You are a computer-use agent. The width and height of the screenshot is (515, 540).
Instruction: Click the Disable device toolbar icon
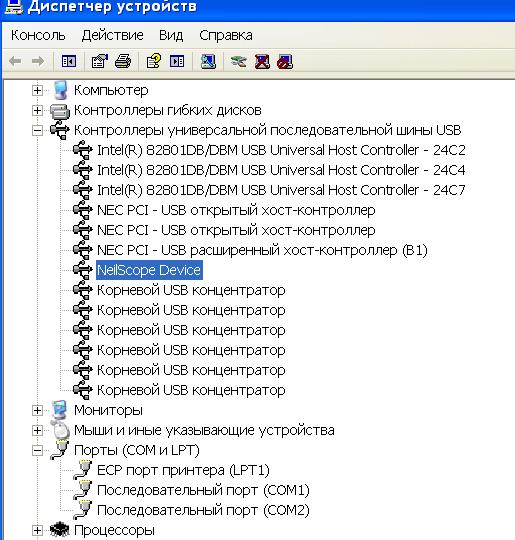(x=285, y=62)
